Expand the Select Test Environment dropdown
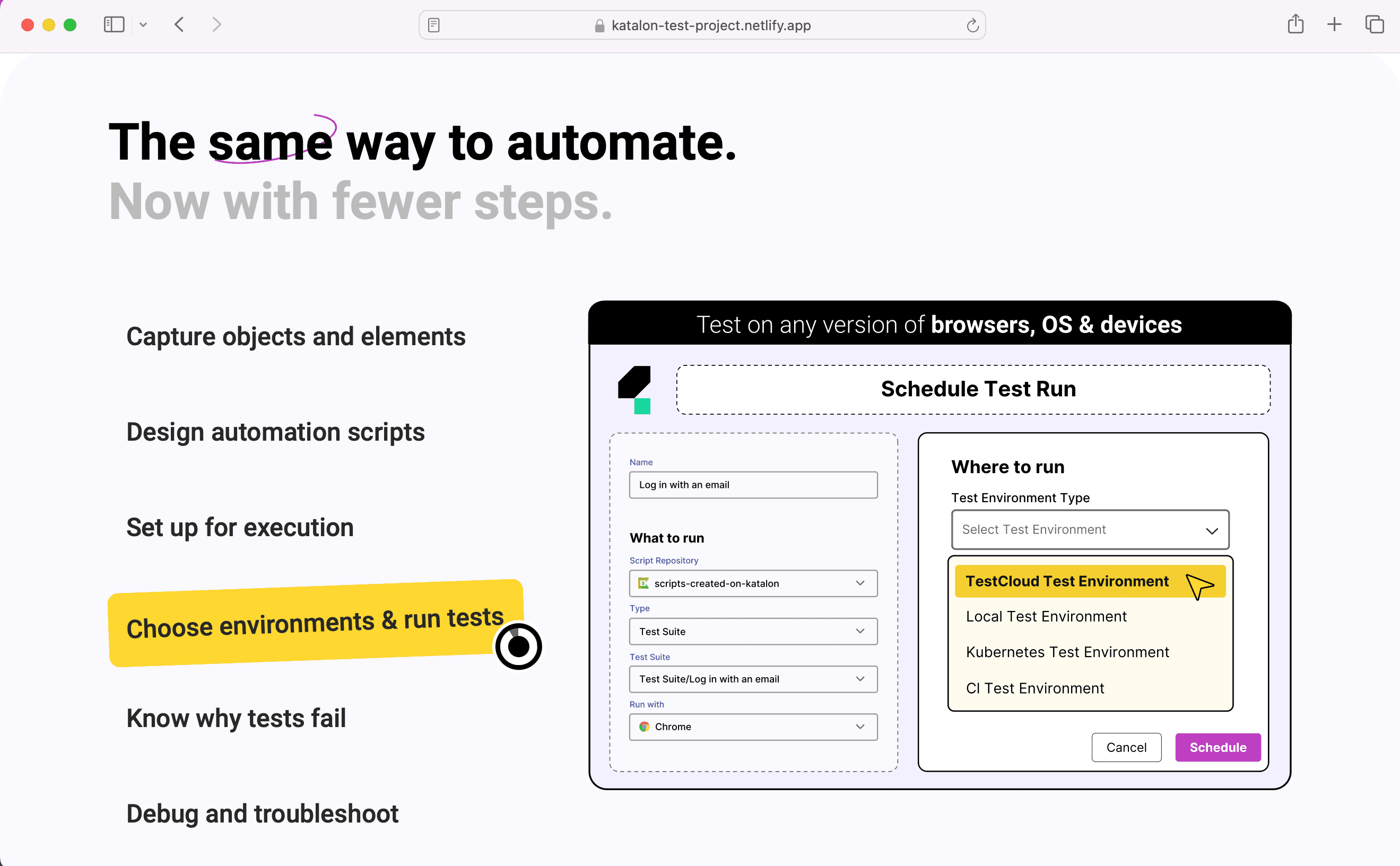 tap(1090, 529)
